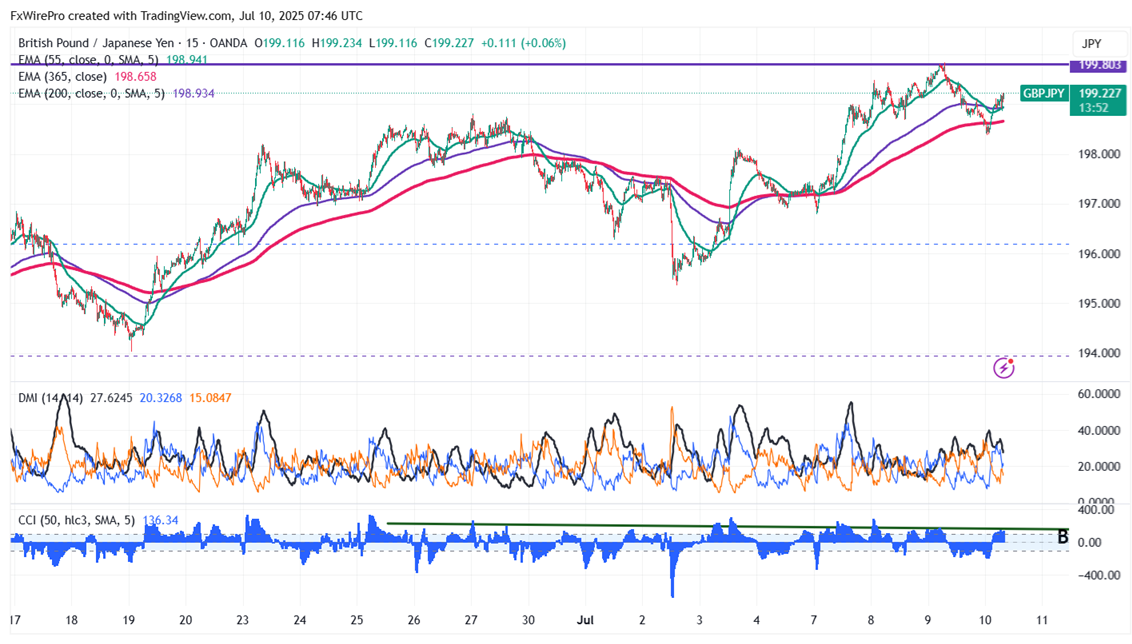The image size is (1132, 644).
Task: Select the 199.803 horizontal line price tag
Action: point(1099,65)
